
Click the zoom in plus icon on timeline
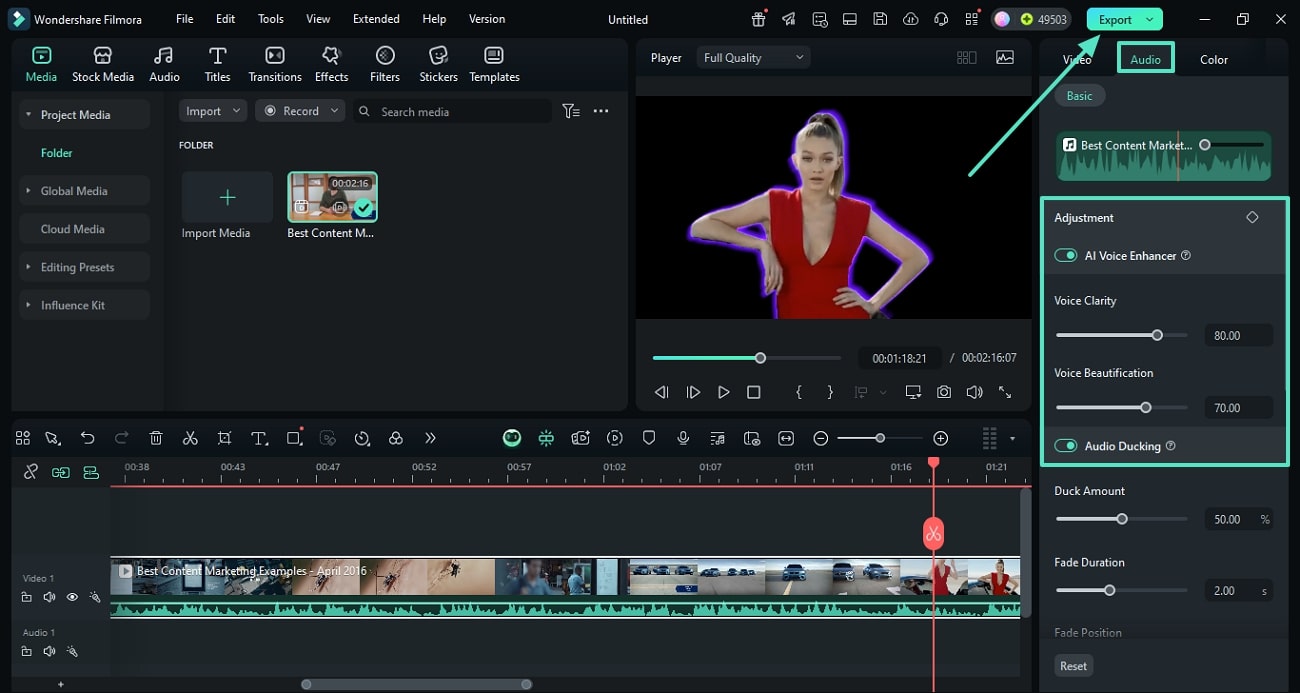click(x=940, y=438)
